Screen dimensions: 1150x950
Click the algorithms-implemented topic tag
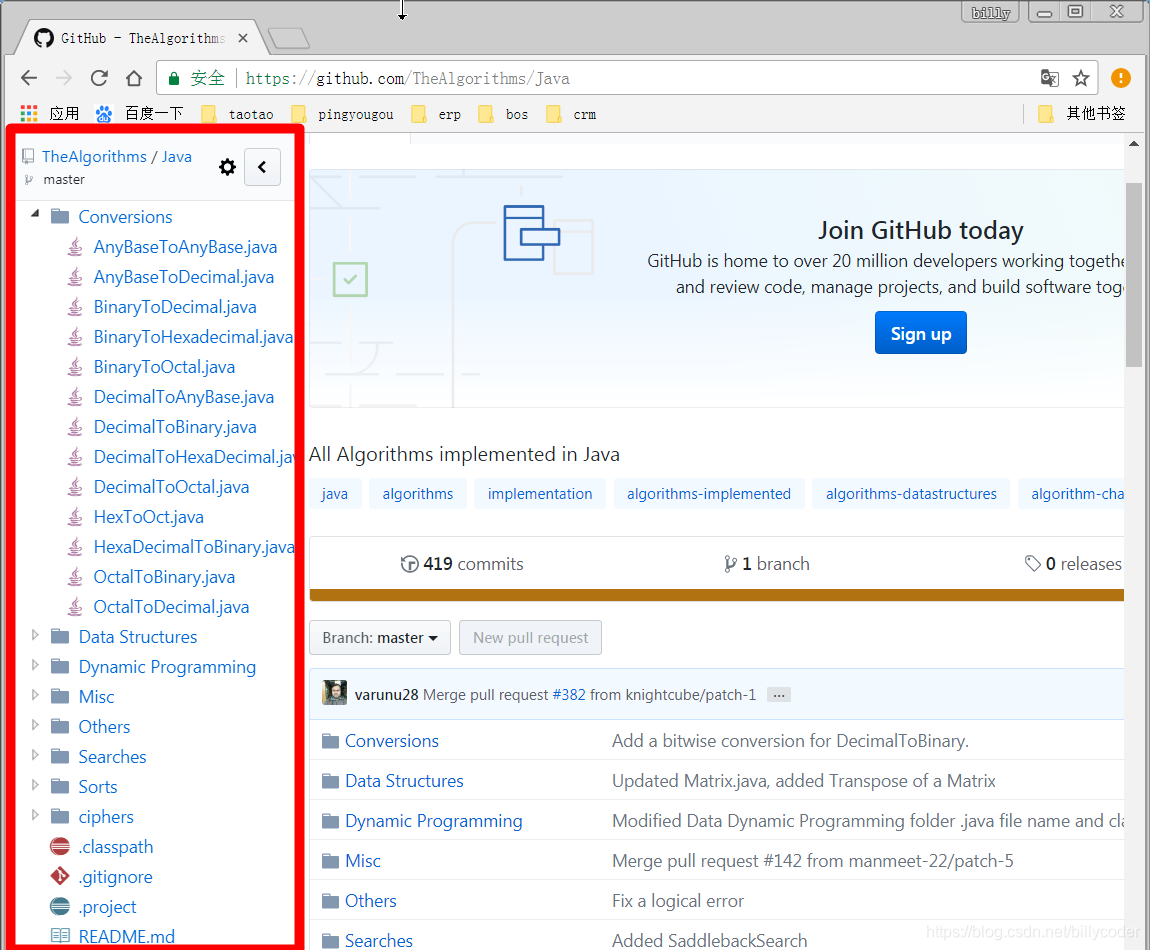[x=708, y=494]
